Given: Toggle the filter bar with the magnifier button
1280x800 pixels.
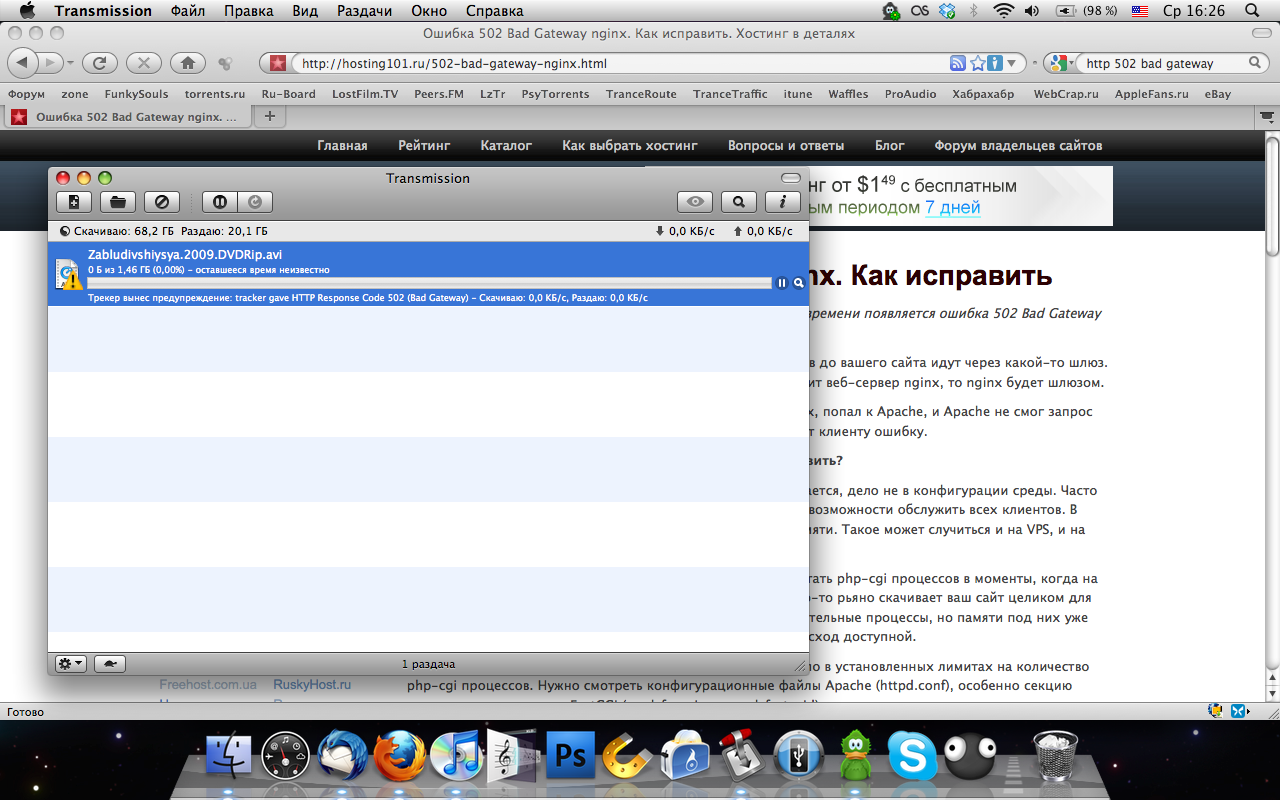Looking at the screenshot, I should pos(738,202).
